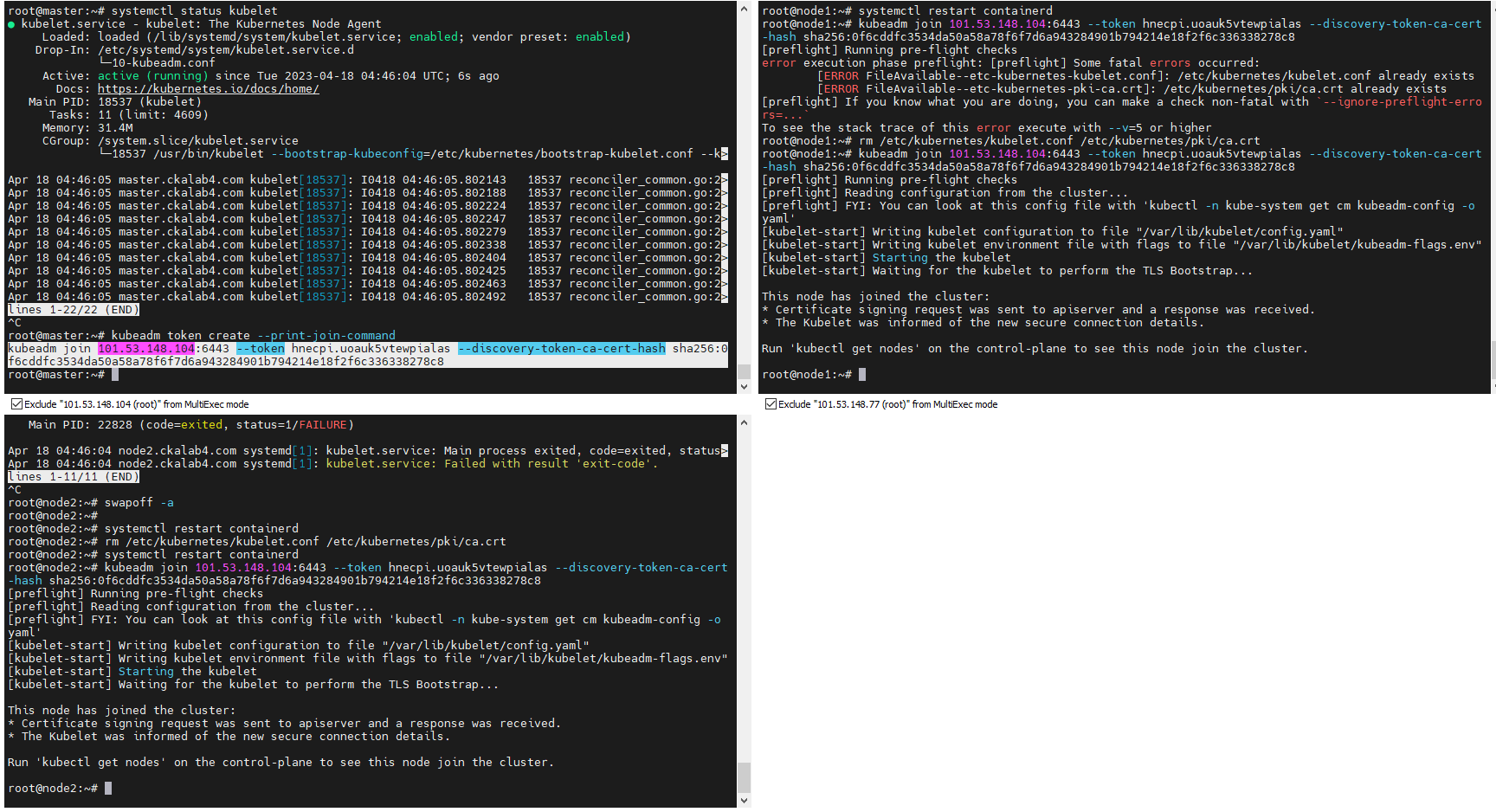Viewport: 1496px width, 812px height.
Task: Click the lines 1-22/22 (END) pager status
Action: [x=73, y=309]
